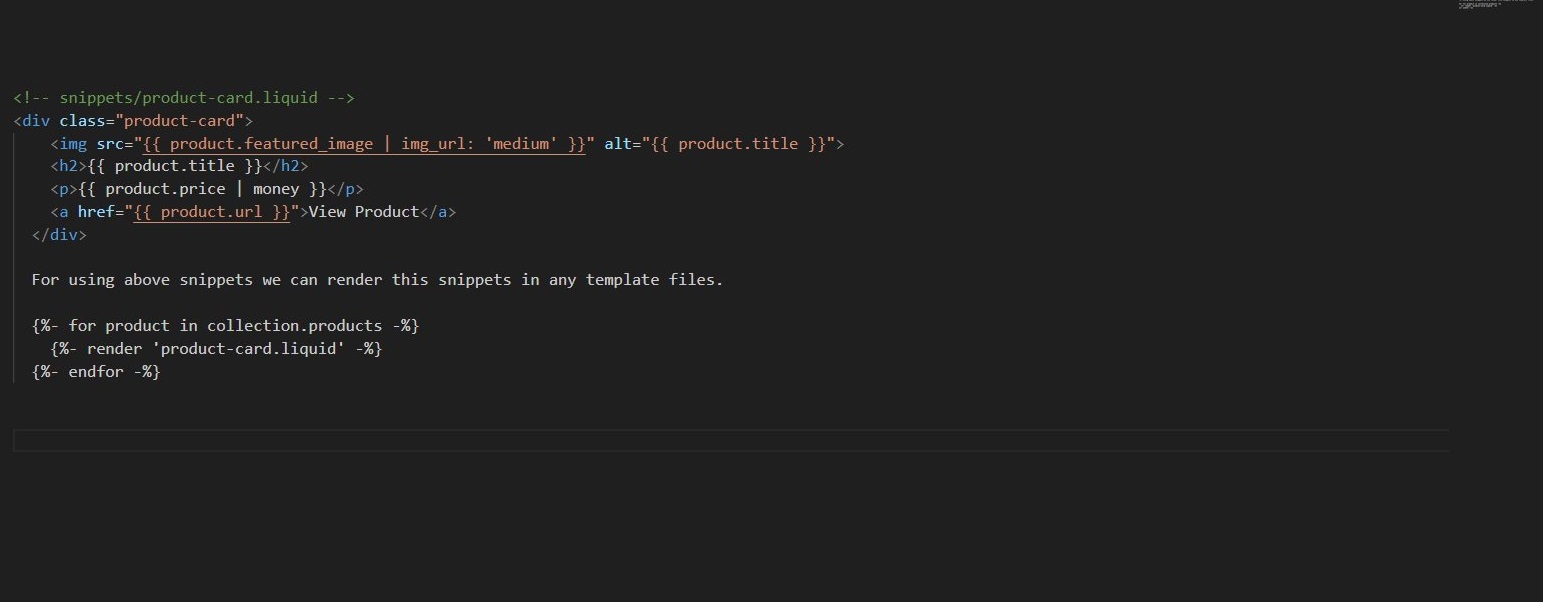Click the "View Product" anchor text
1543x602 pixels.
(364, 212)
